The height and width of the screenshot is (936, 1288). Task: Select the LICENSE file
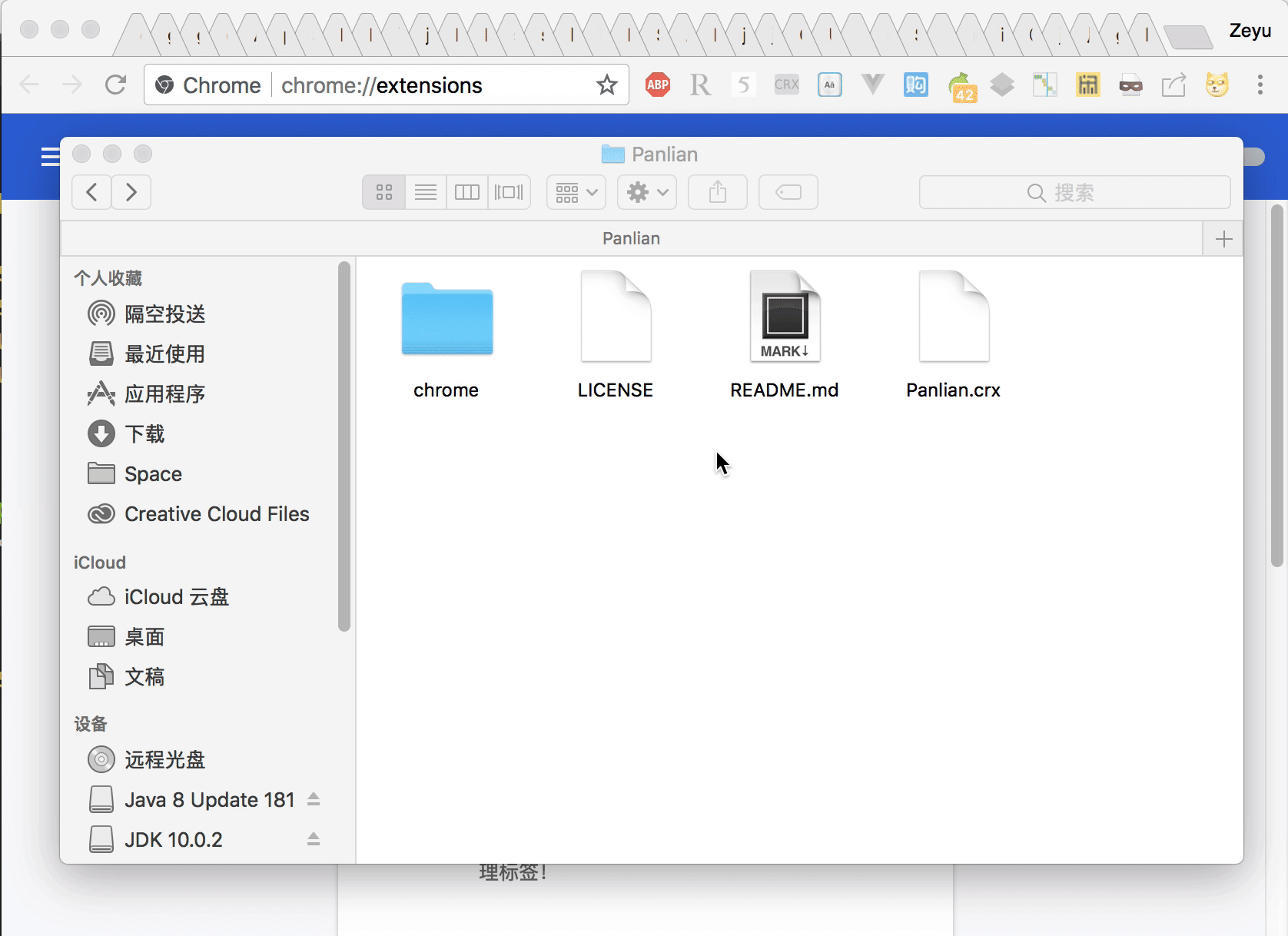pyautogui.click(x=616, y=316)
